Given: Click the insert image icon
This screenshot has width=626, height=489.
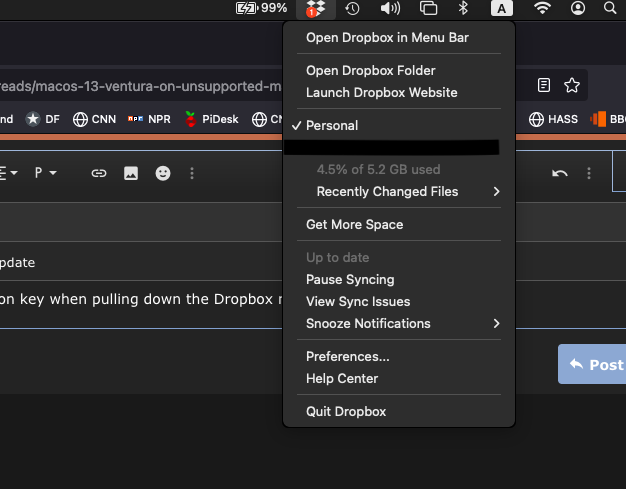Looking at the screenshot, I should pyautogui.click(x=130, y=173).
